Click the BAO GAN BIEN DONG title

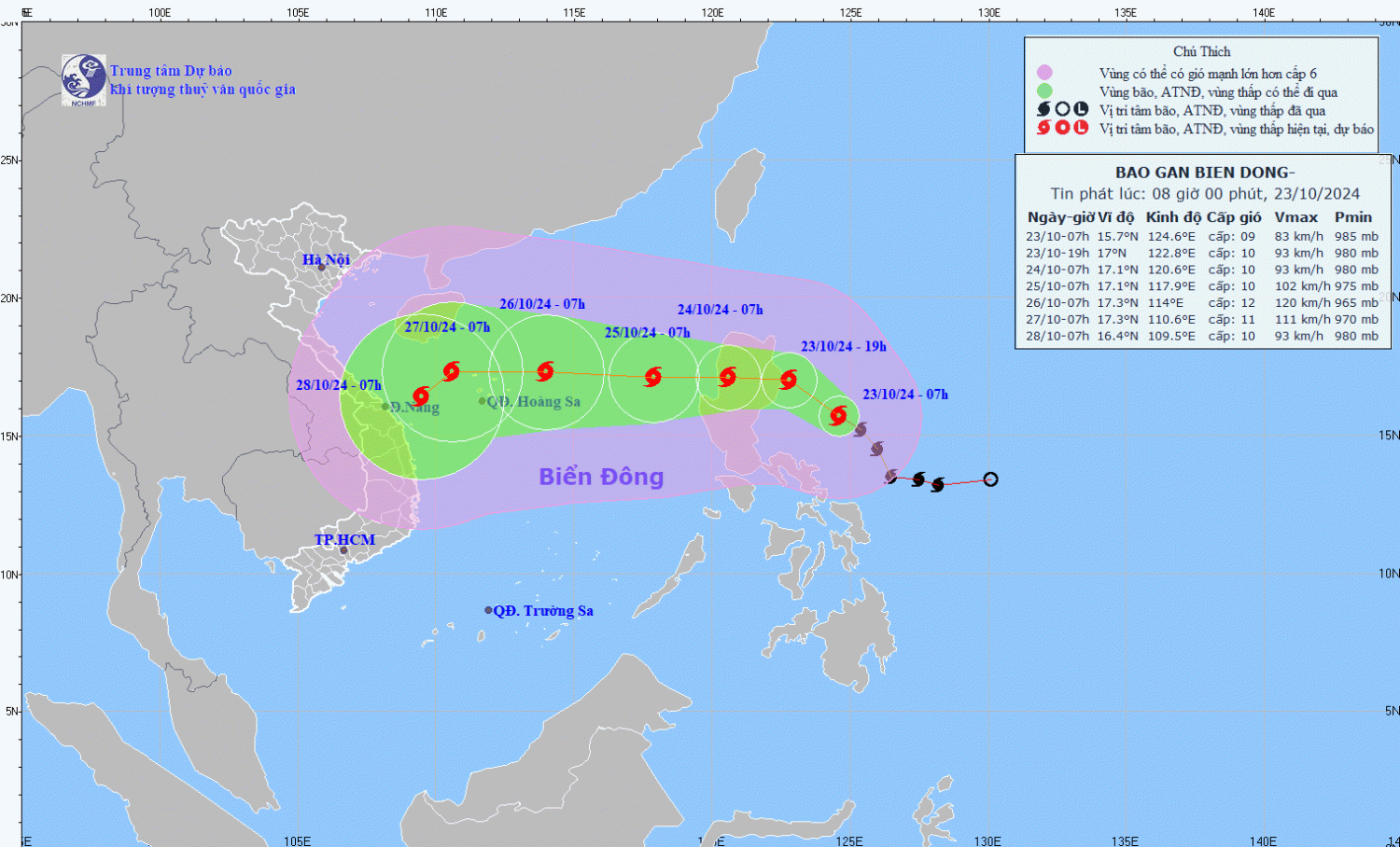[1204, 173]
